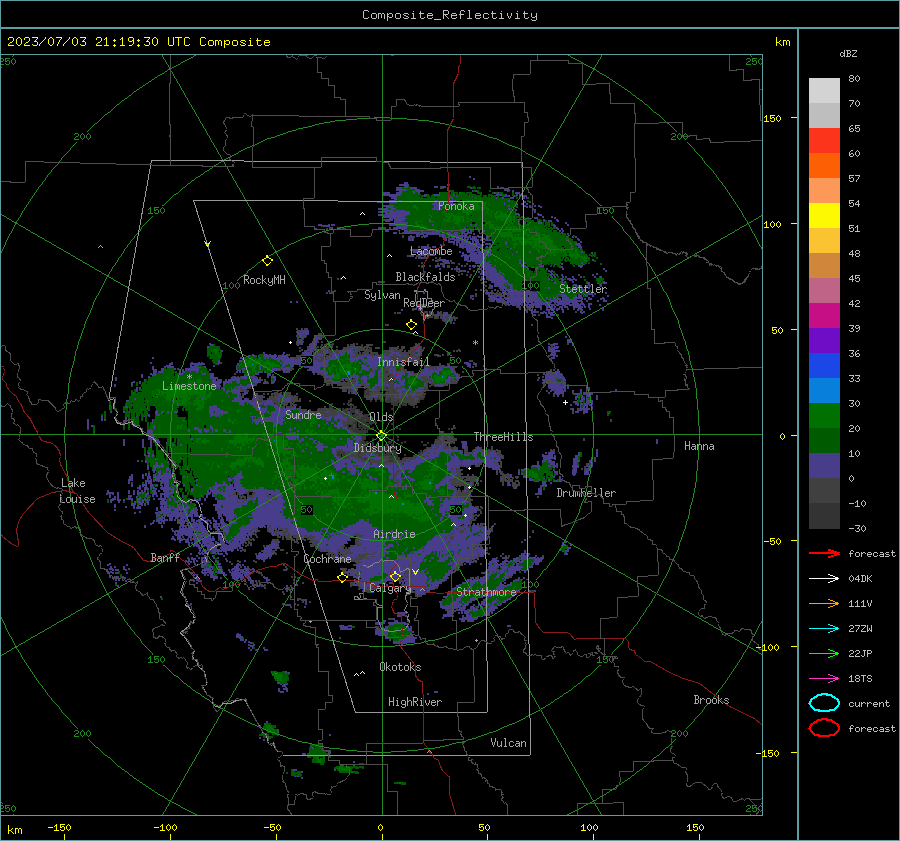
Task: Click the Didsbury label
Action: click(377, 448)
